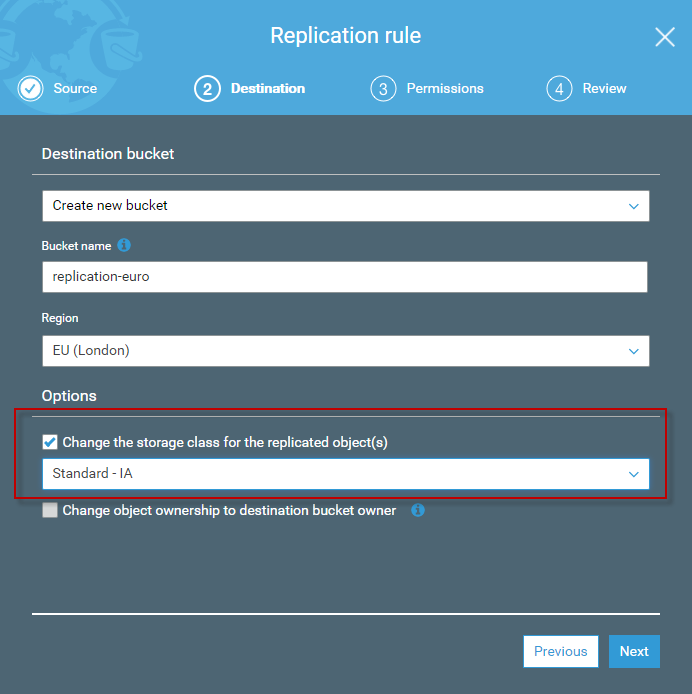Click the step 2 circle icon

[207, 89]
